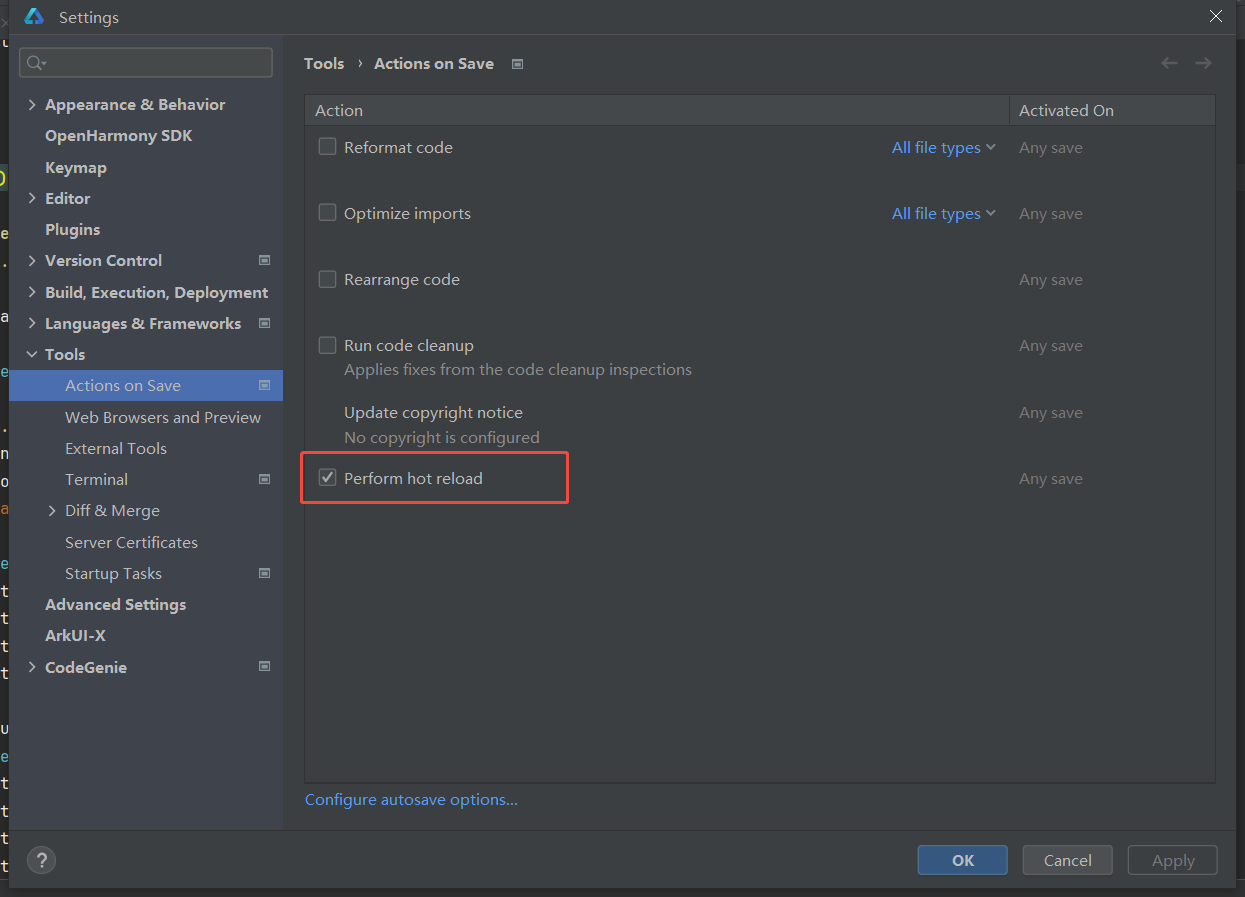
Task: Open Reformat code file types dropdown
Action: point(943,147)
